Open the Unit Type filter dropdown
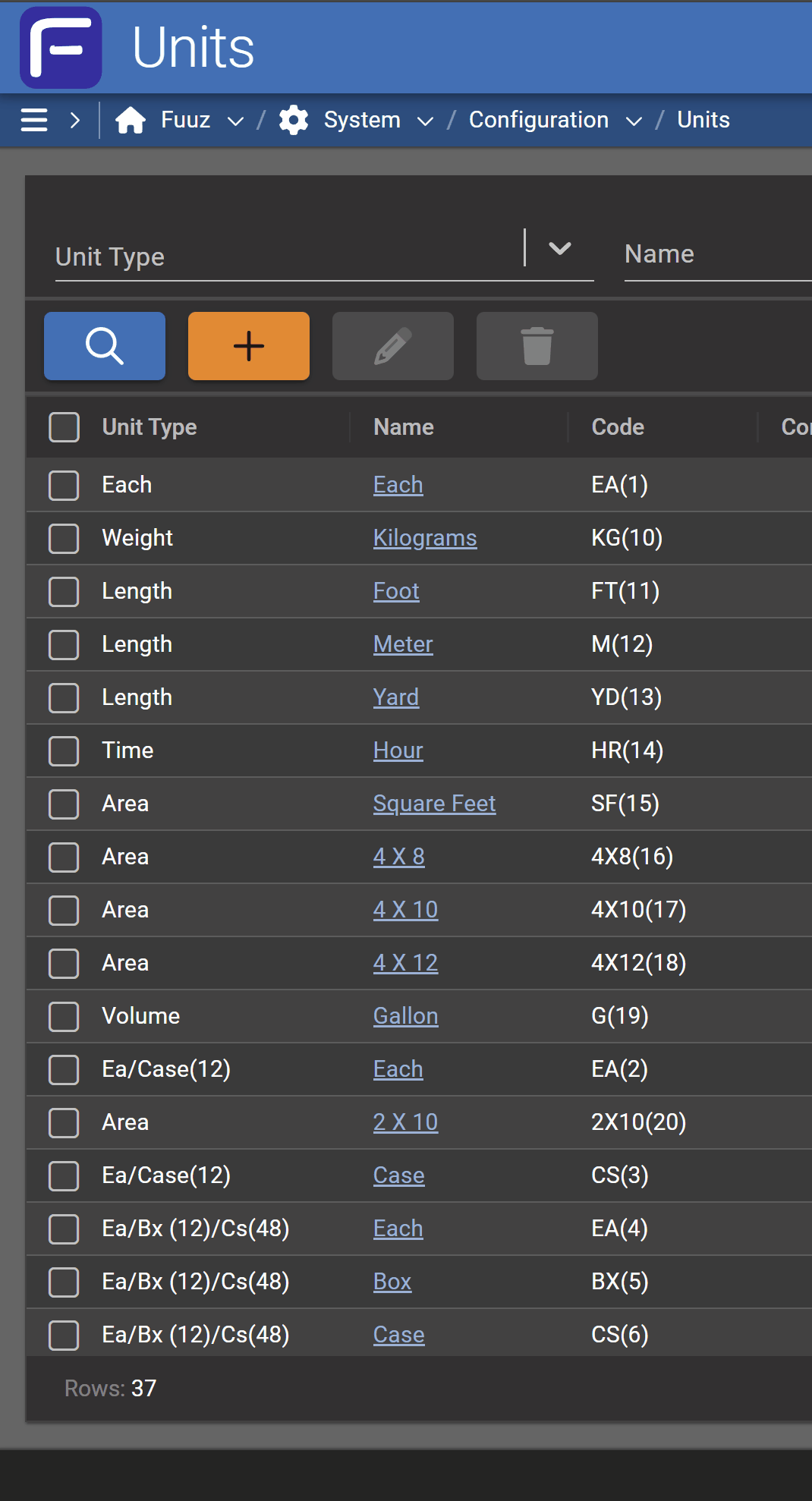The height and width of the screenshot is (1501, 812). (559, 249)
